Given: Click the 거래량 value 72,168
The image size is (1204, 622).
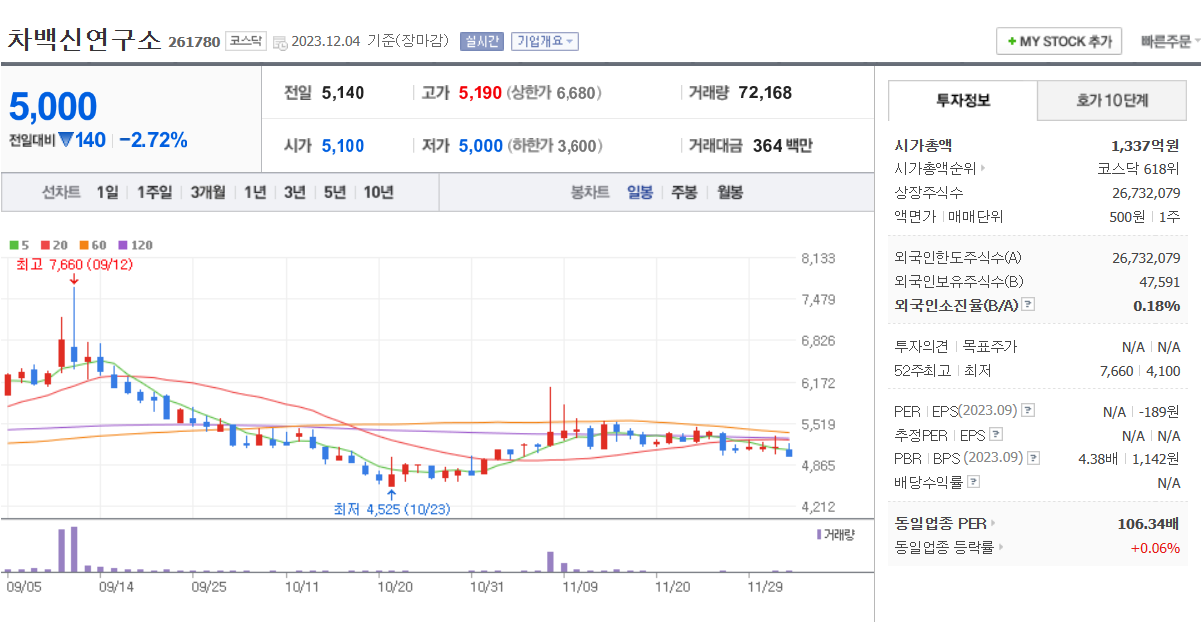Looking at the screenshot, I should [x=765, y=93].
